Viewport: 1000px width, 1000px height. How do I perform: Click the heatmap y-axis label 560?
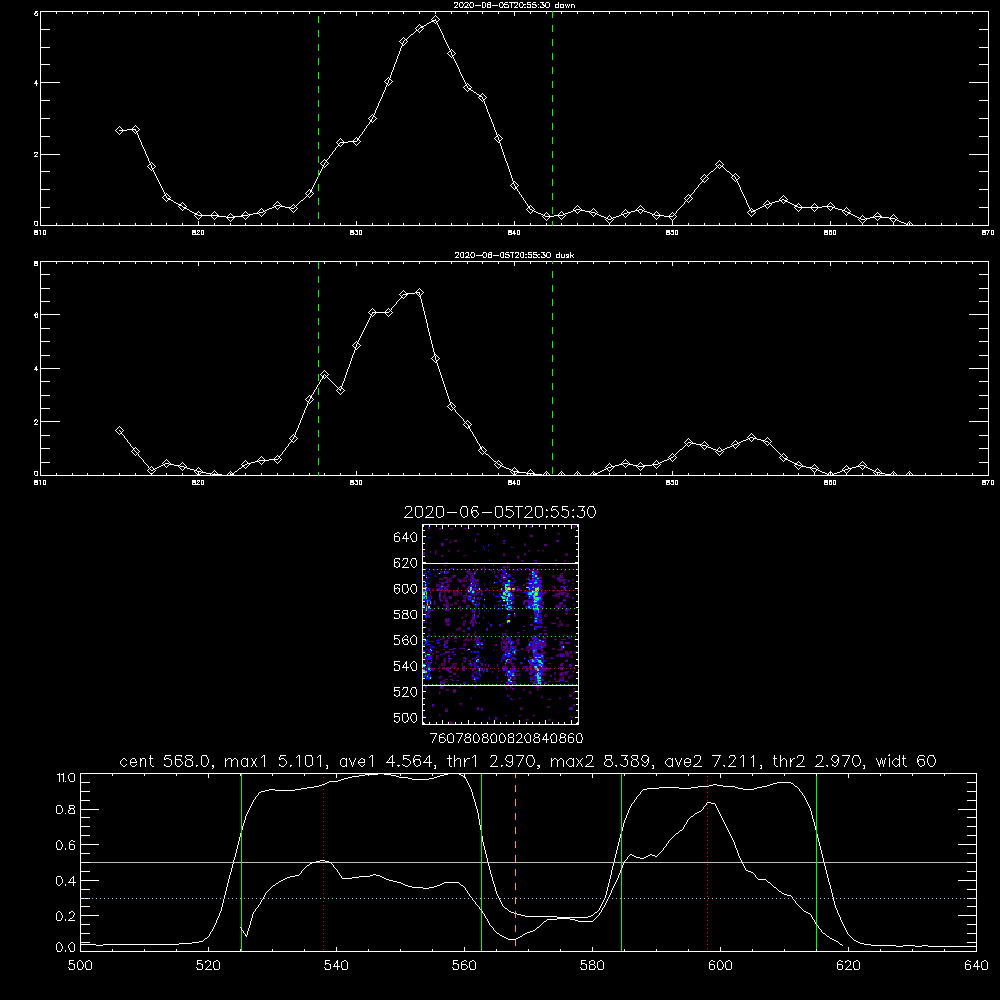(406, 640)
